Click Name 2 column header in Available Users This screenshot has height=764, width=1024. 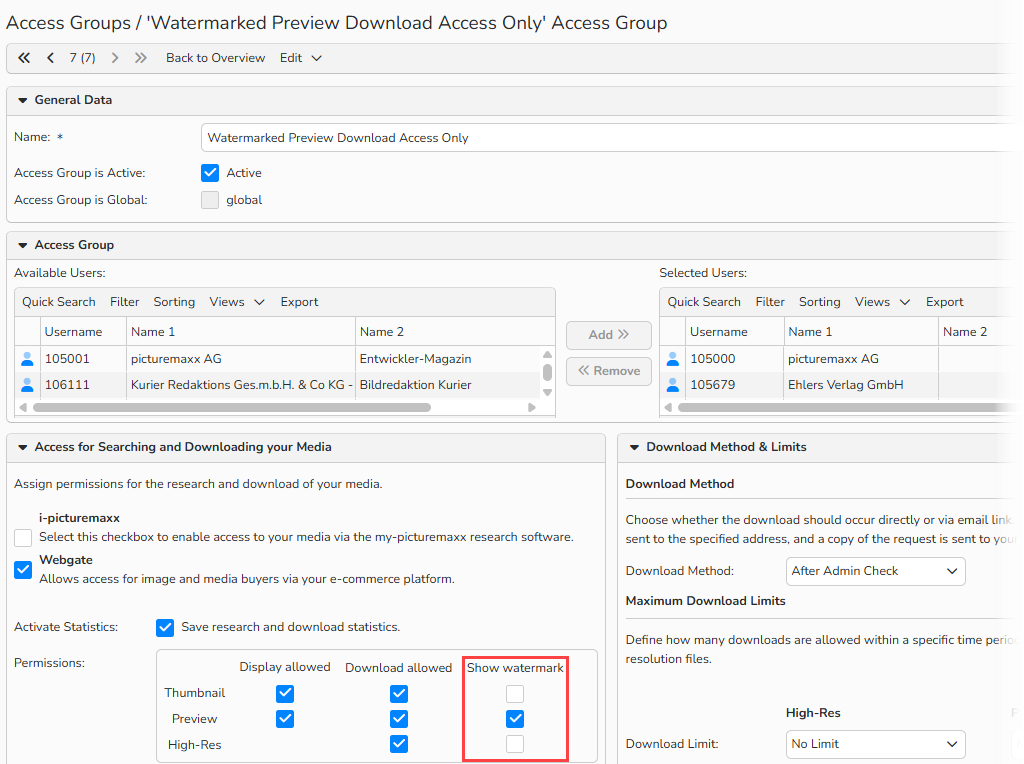(455, 332)
